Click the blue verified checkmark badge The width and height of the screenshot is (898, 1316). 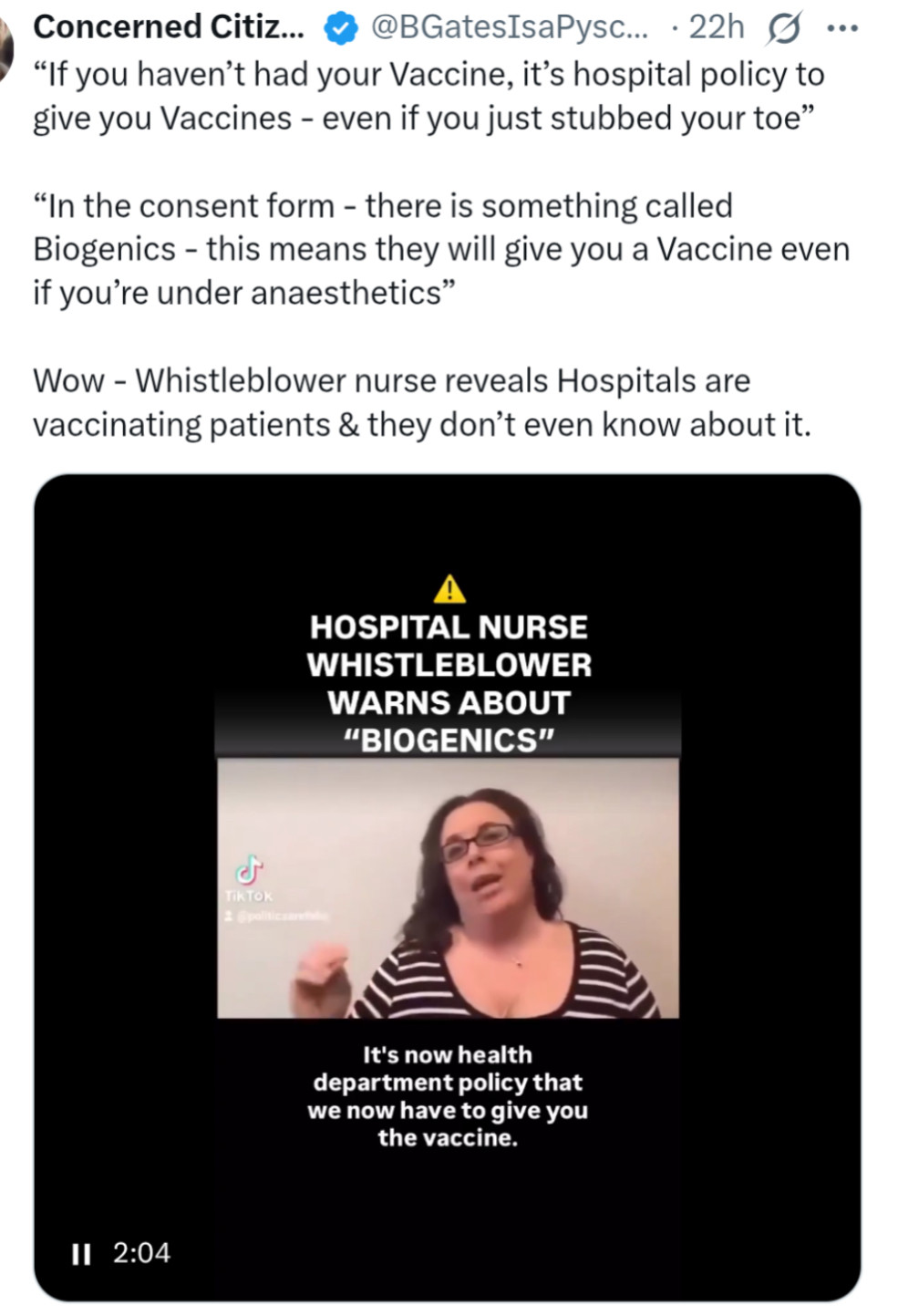click(341, 29)
